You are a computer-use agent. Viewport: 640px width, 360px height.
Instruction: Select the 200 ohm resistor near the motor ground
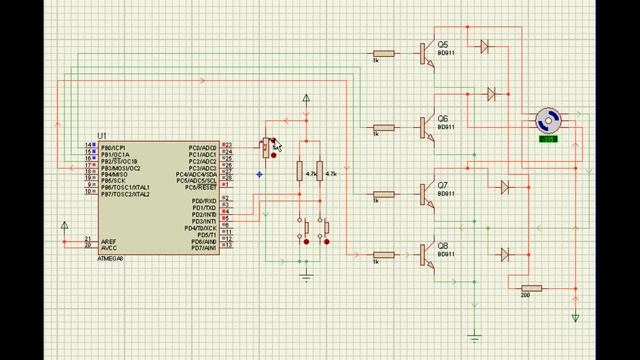tap(531, 289)
